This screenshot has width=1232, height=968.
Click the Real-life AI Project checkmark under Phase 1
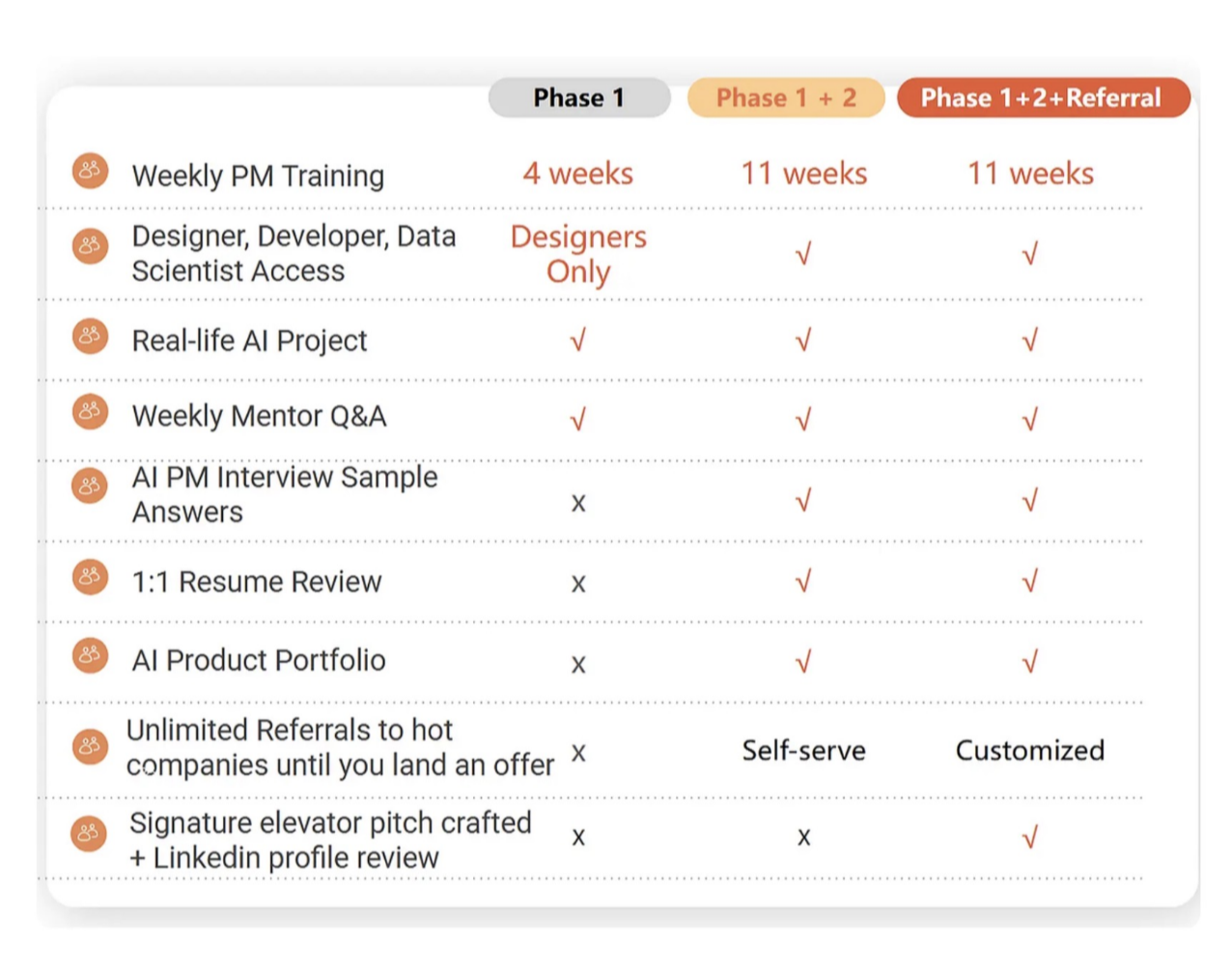pos(577,341)
